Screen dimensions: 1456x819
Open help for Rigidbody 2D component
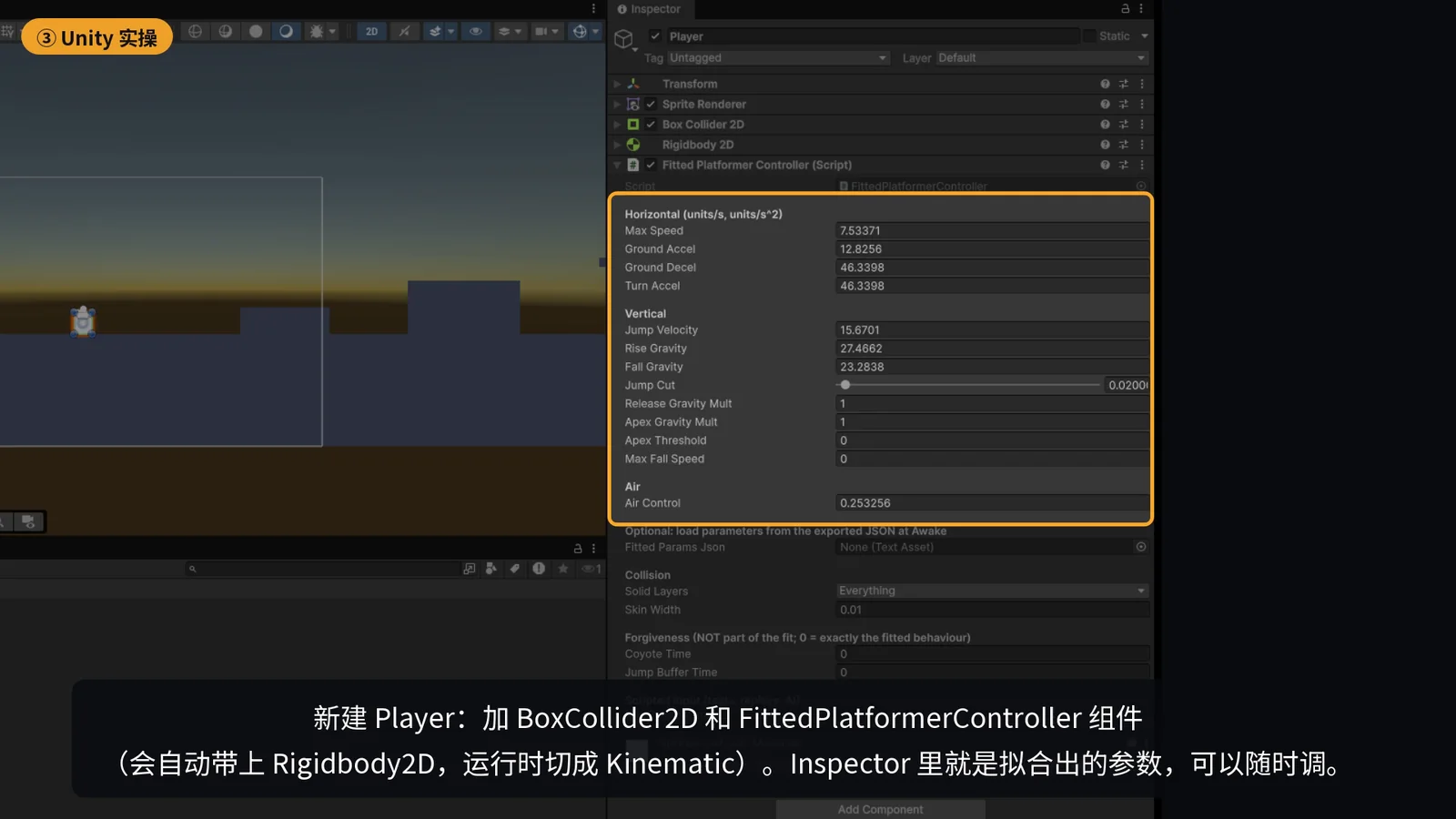pos(1105,145)
